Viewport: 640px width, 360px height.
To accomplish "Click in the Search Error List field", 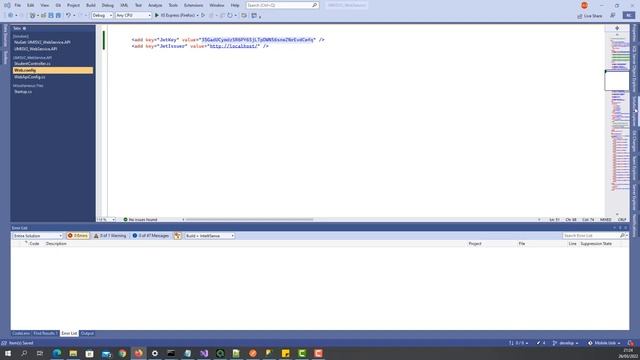I will coord(591,236).
